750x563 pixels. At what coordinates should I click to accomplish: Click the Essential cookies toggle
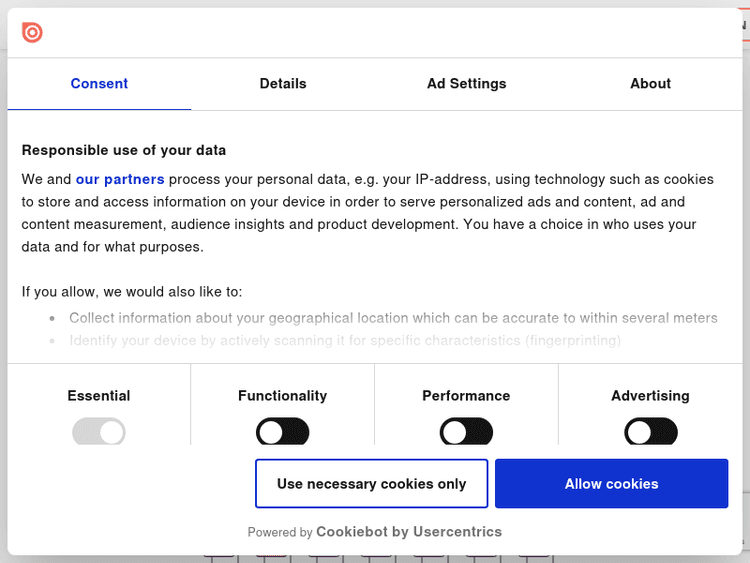99,432
